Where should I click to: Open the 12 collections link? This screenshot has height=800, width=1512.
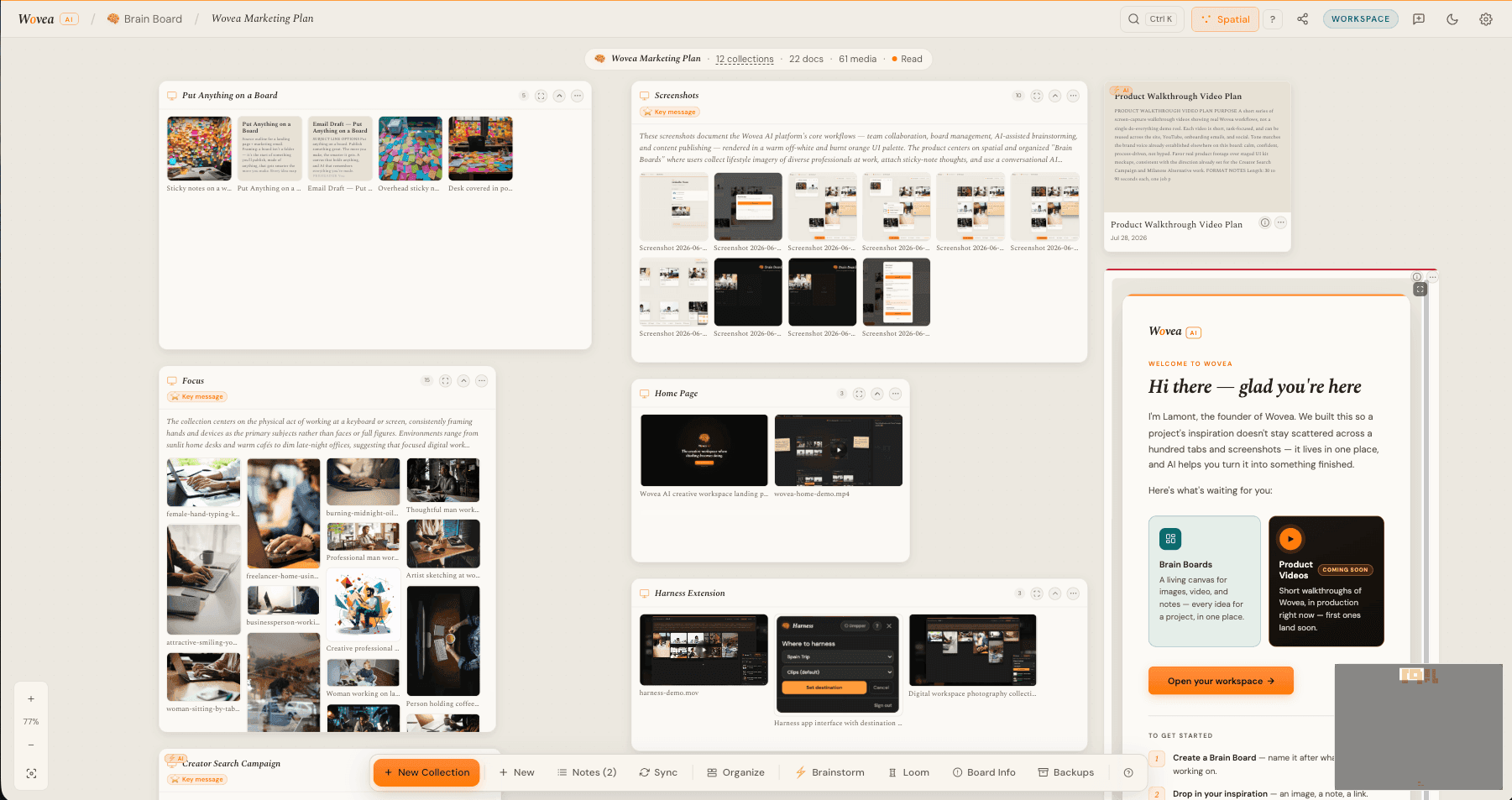[744, 59]
